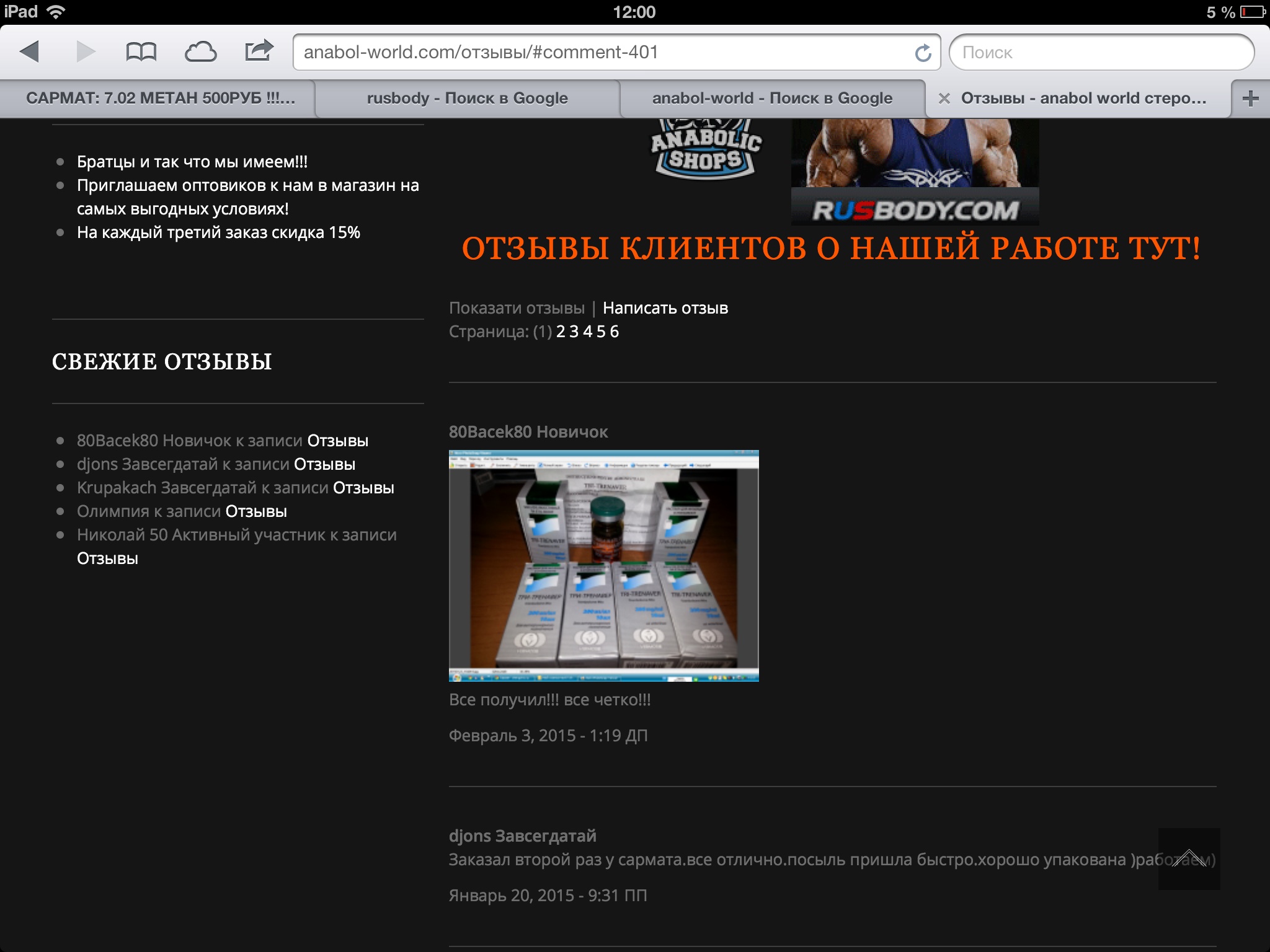
Task: Open a new tab with plus icon
Action: pos(1250,99)
